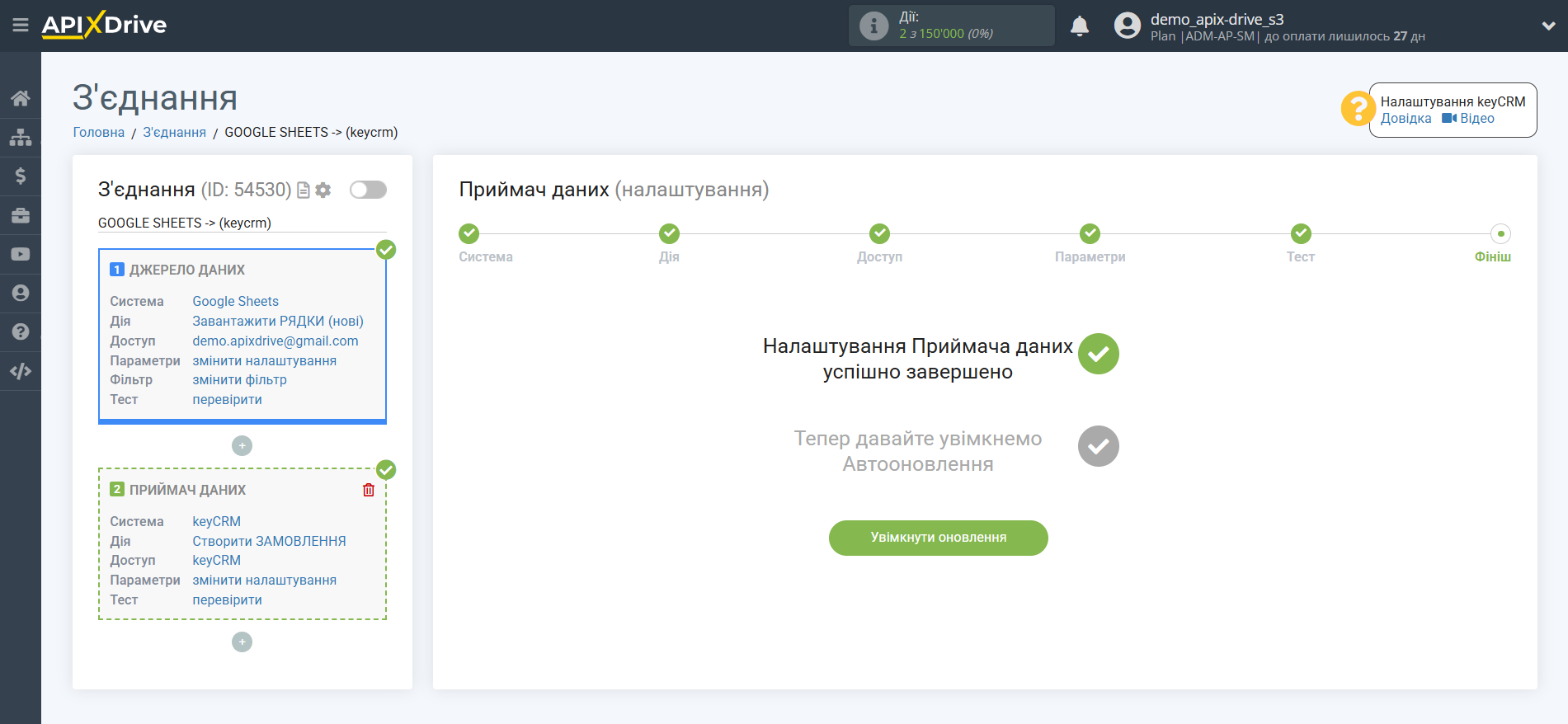Image resolution: width=1568 pixels, height=724 pixels.
Task: Open keyCRM system link in receiver
Action: pyautogui.click(x=216, y=521)
